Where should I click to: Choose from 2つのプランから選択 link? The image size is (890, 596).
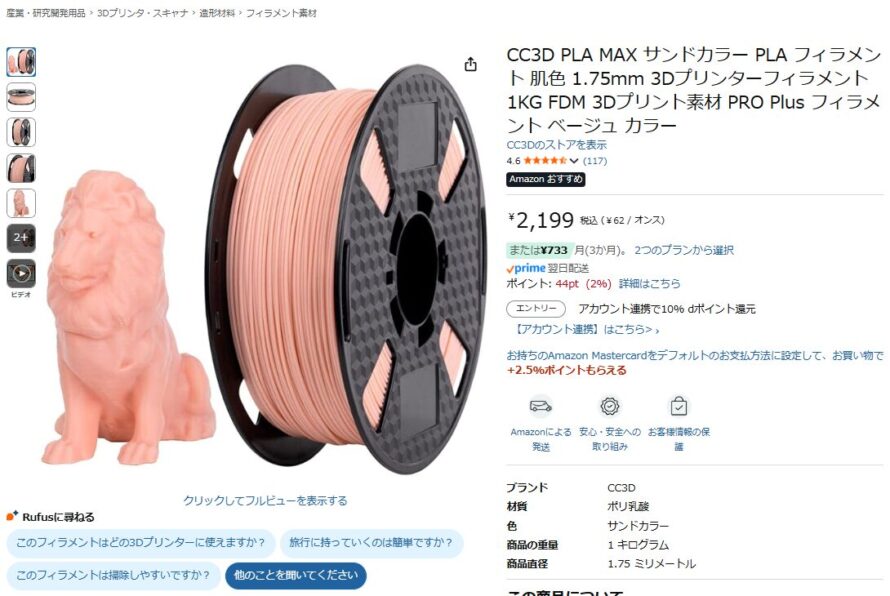coord(684,250)
